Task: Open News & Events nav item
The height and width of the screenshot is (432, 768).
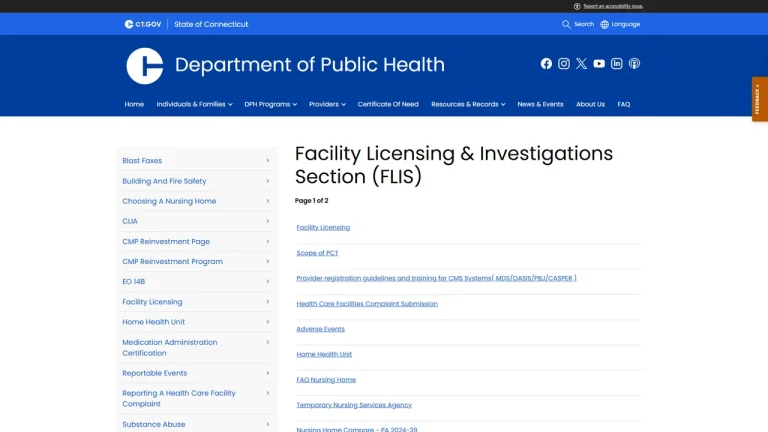Action: pyautogui.click(x=540, y=104)
